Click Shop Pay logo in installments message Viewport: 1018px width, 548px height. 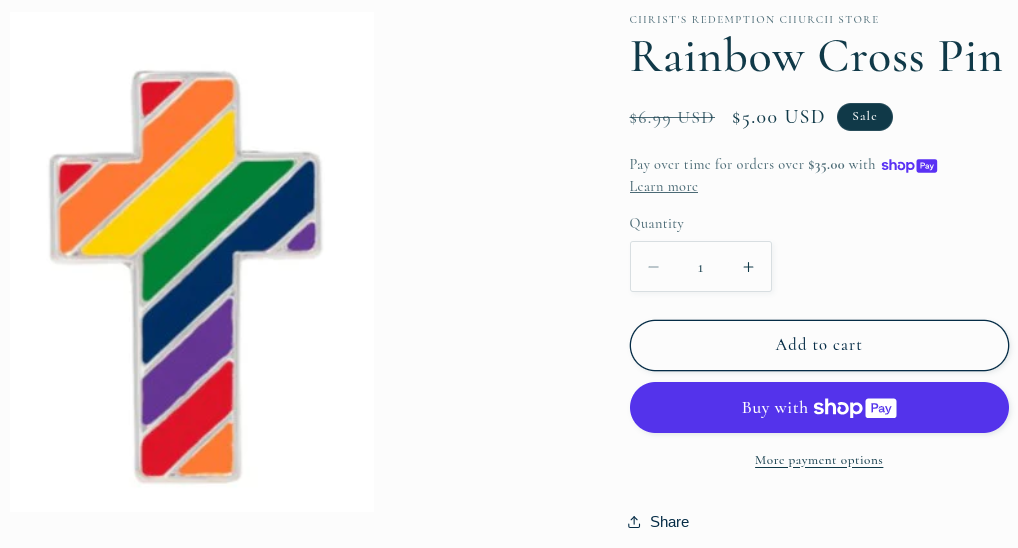[908, 165]
